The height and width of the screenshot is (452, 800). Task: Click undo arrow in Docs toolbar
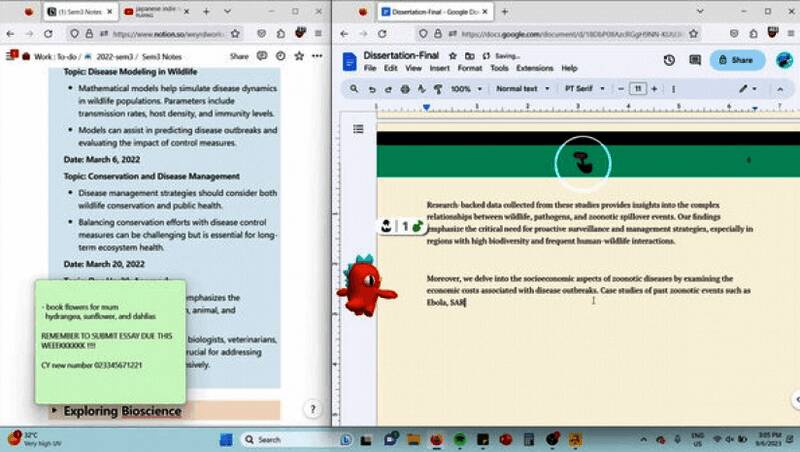(372, 89)
